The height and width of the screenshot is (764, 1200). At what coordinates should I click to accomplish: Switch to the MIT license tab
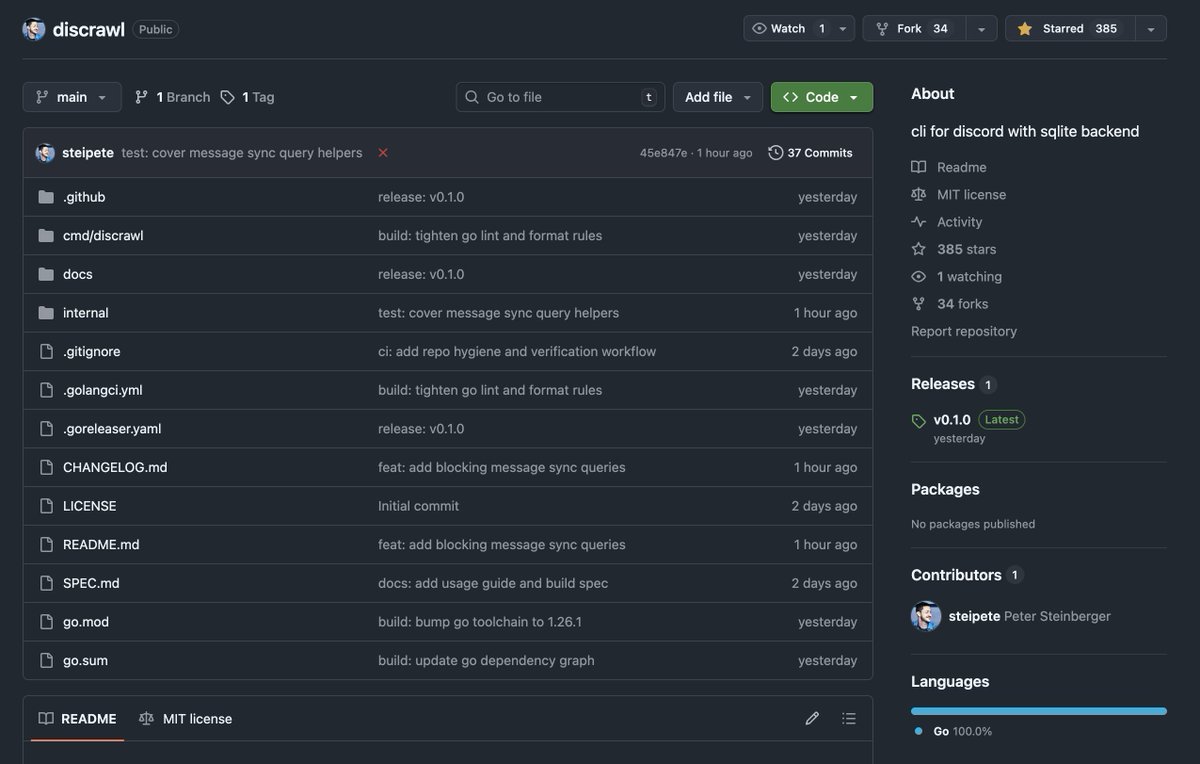coord(186,719)
